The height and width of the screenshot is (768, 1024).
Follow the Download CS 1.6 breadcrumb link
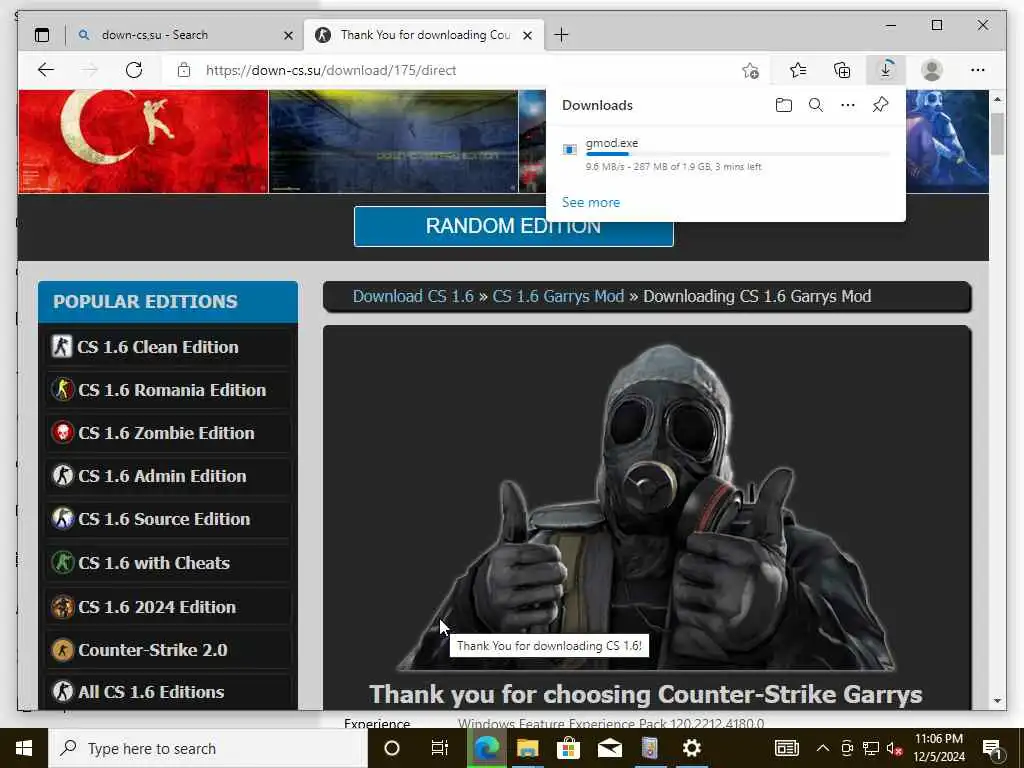413,296
